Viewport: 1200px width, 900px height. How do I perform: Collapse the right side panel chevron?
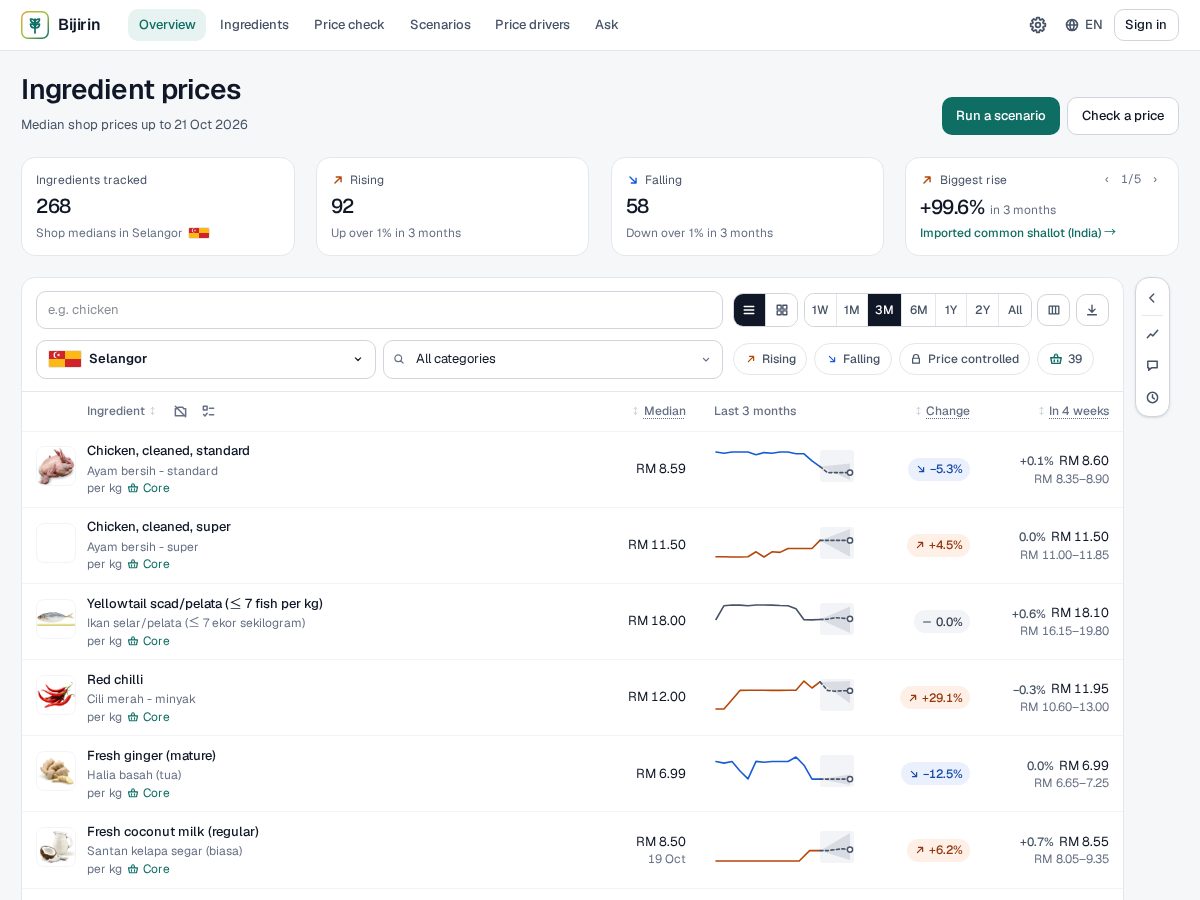point(1152,298)
